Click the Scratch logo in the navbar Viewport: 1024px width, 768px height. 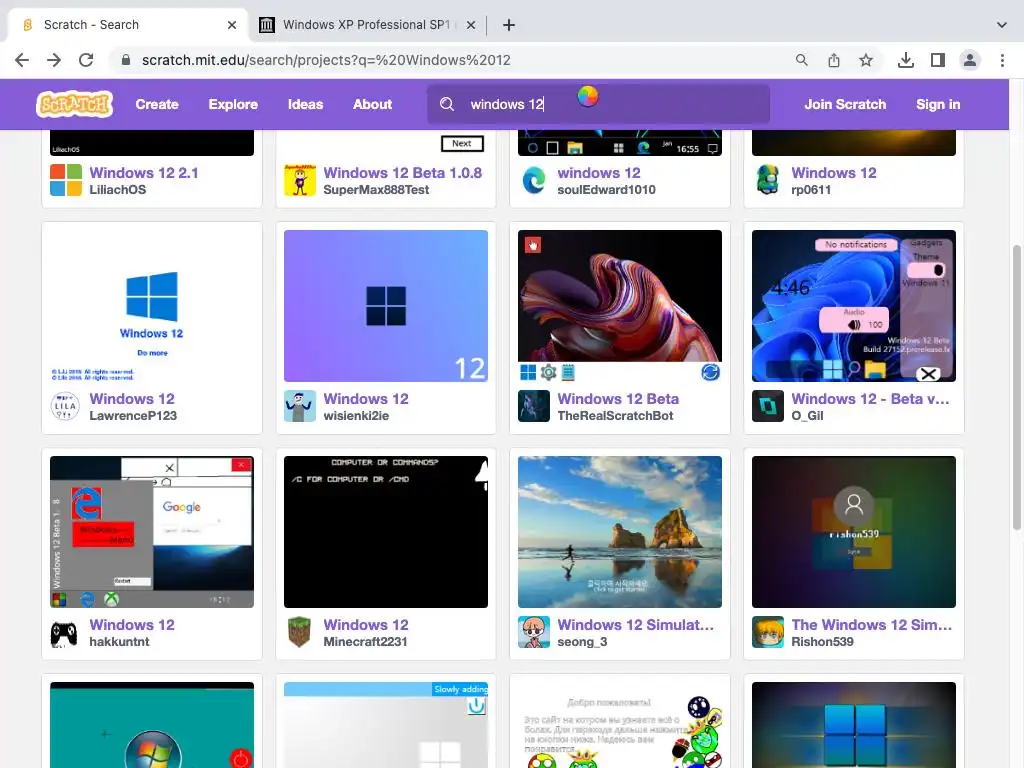coord(74,104)
